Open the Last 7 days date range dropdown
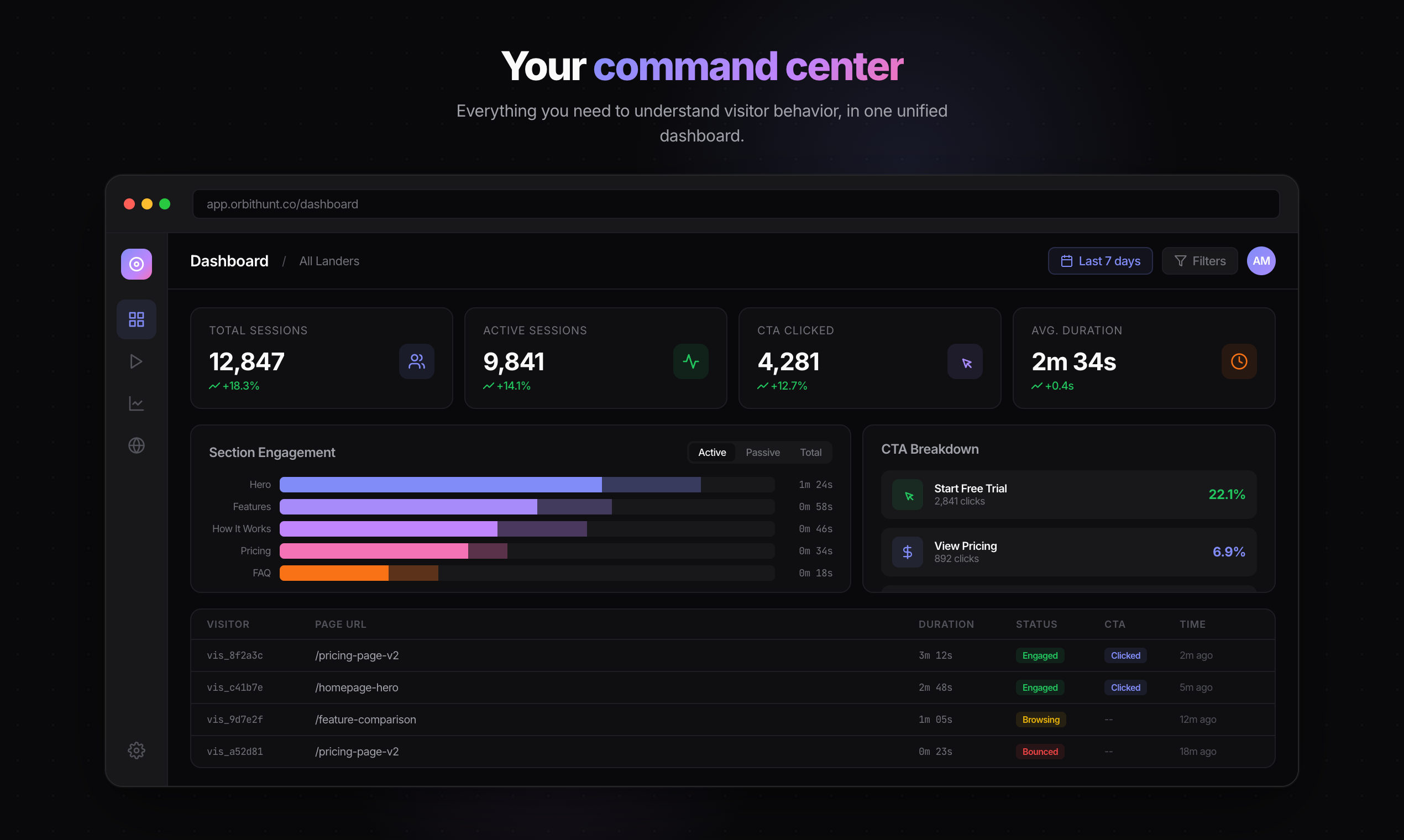The height and width of the screenshot is (840, 1404). point(1100,261)
